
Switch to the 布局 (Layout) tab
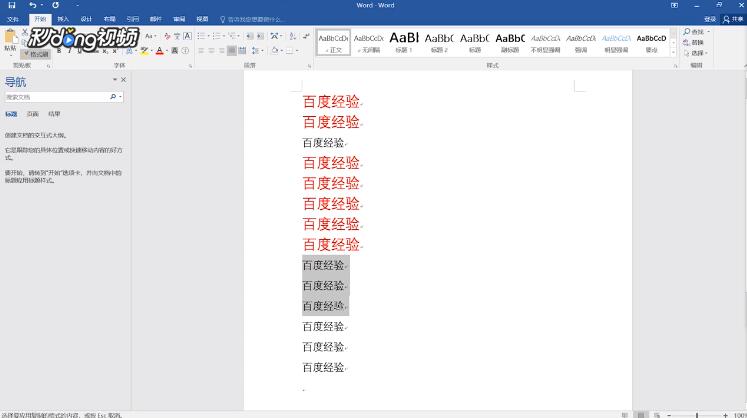[x=110, y=19]
